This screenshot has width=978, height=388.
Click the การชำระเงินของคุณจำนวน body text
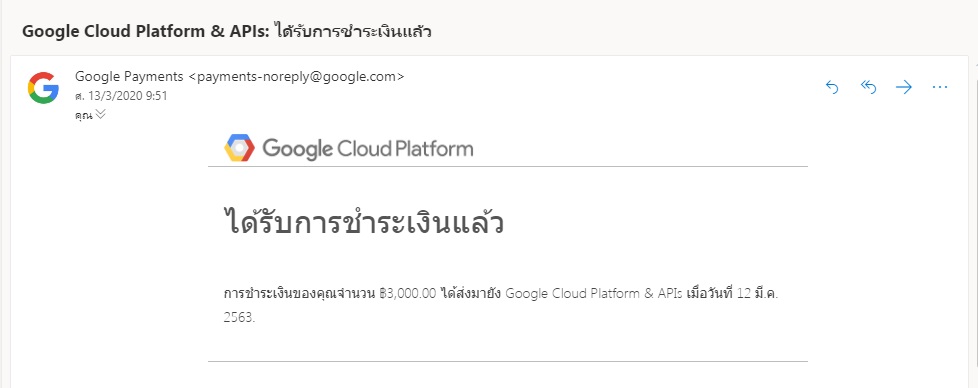(299, 294)
